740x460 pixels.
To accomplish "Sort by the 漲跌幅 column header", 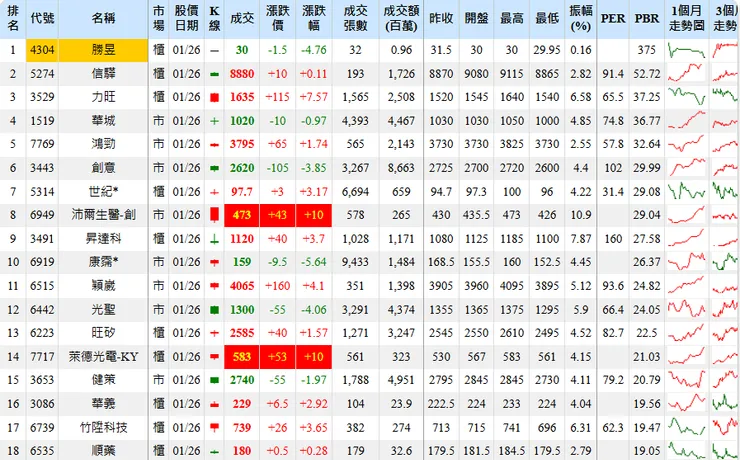I will coord(314,18).
